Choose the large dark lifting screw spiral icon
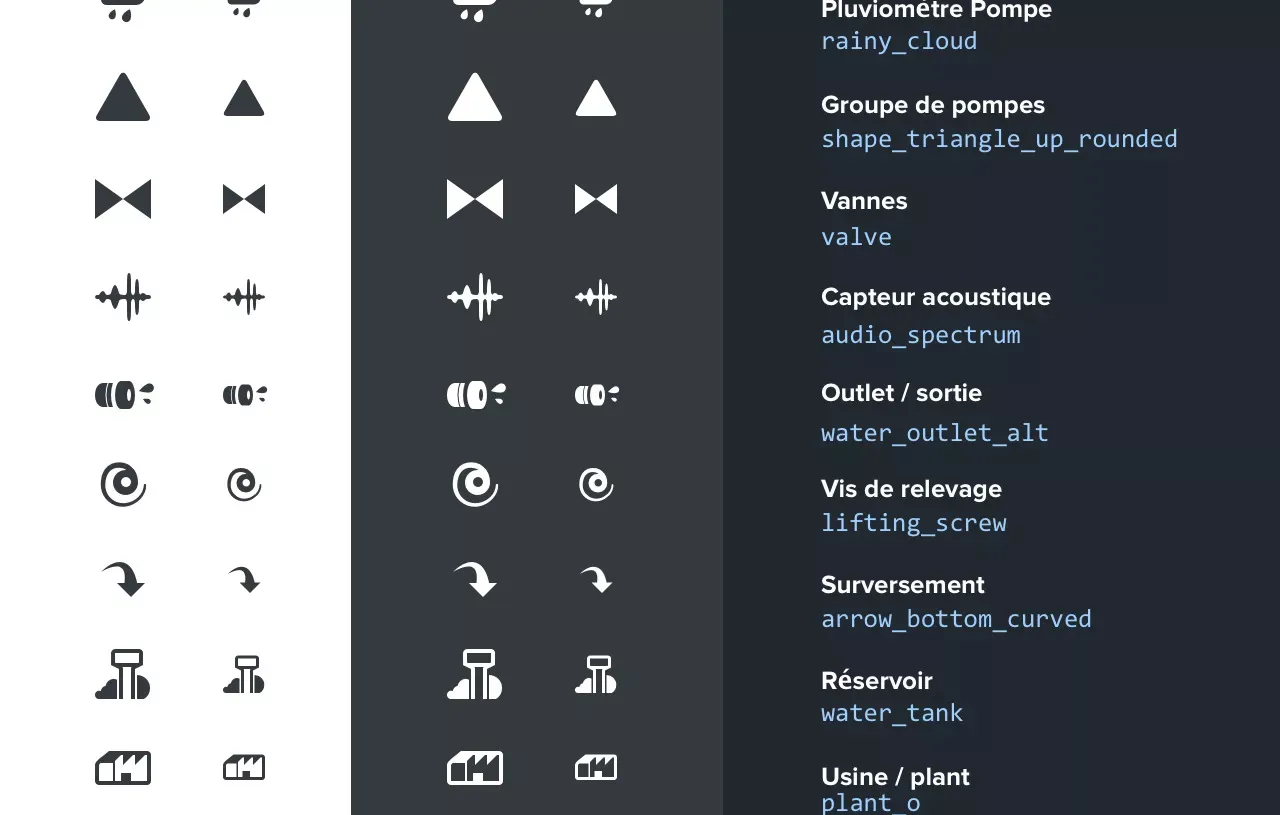The height and width of the screenshot is (815, 1280). [x=123, y=485]
